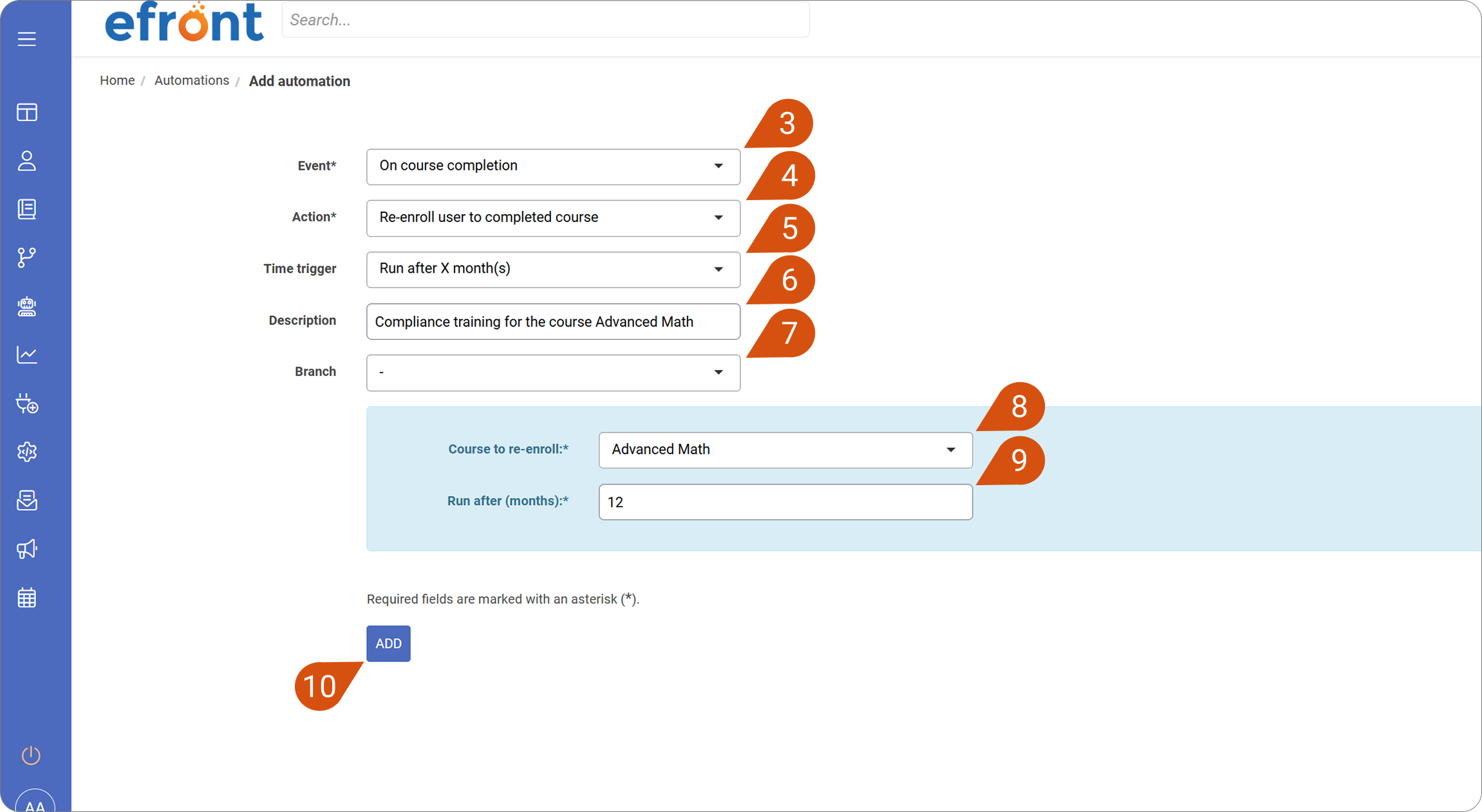This screenshot has height=812, width=1482.
Task: Open the Branches icon in sidebar
Action: click(27, 257)
